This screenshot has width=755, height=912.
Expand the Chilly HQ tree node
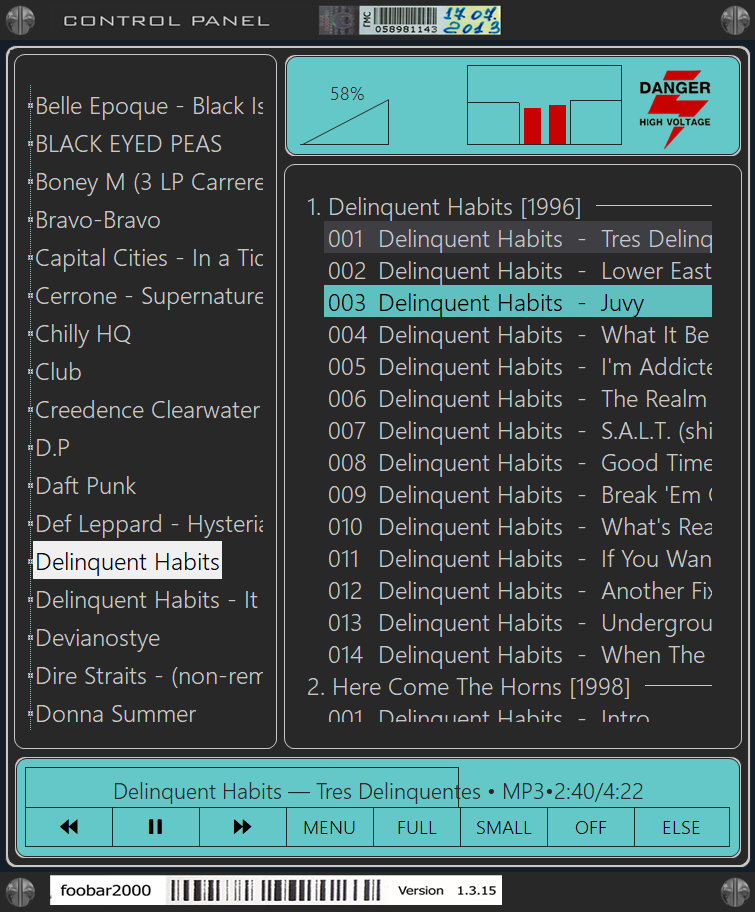pyautogui.click(x=30, y=334)
